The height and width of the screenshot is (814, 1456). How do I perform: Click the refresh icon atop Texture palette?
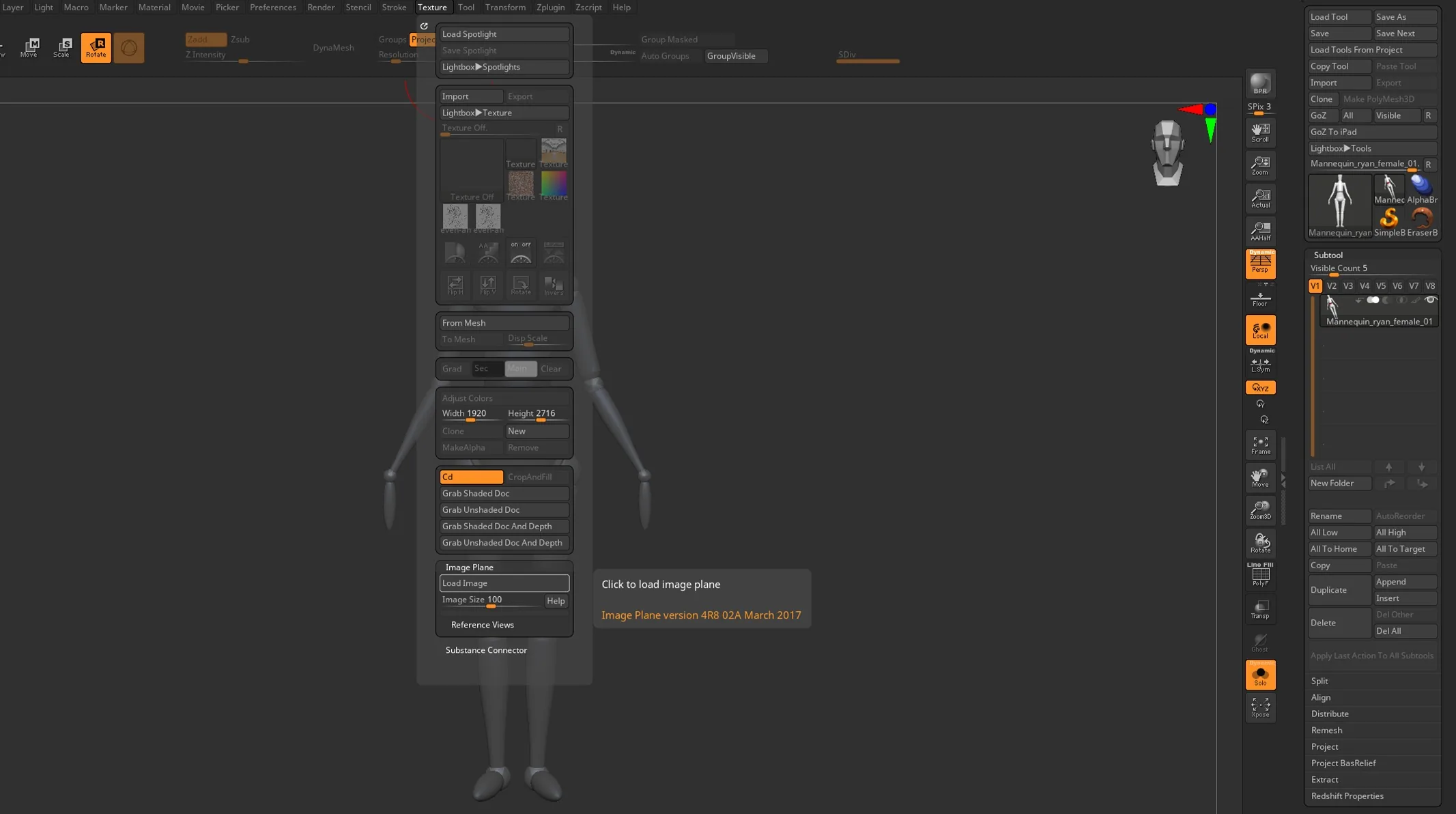424,26
